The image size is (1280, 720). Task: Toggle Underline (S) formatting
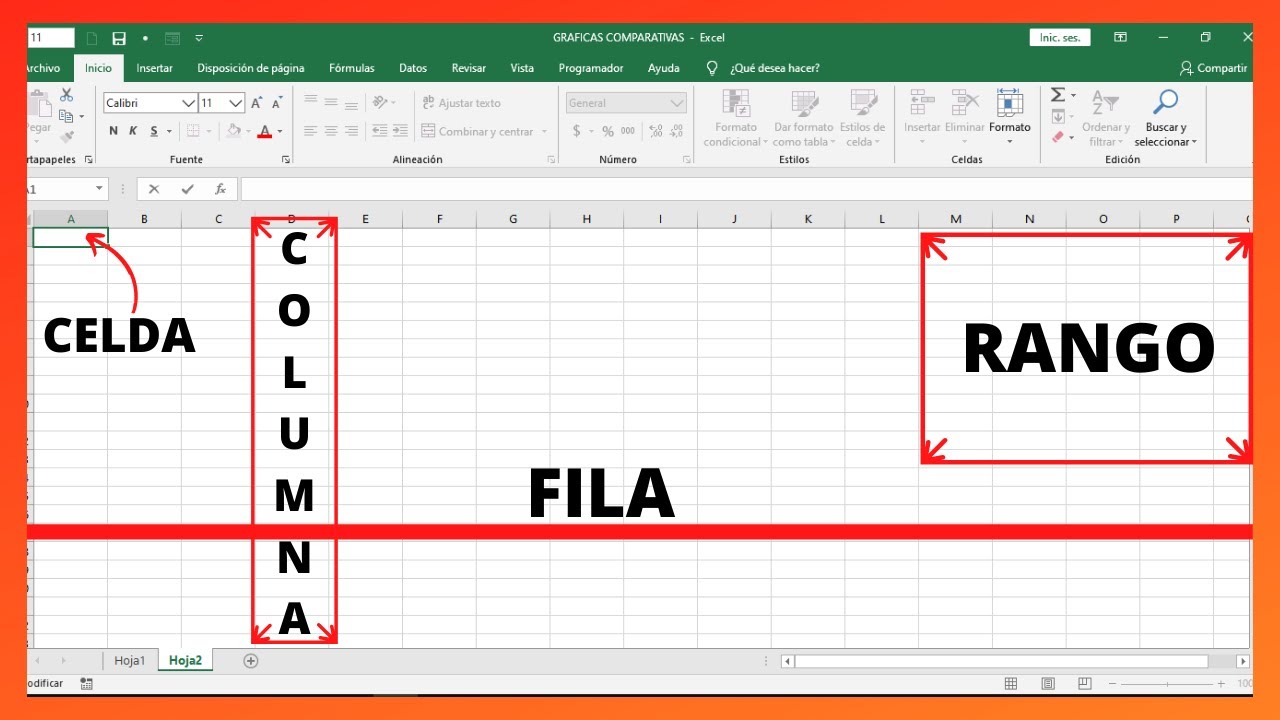pyautogui.click(x=154, y=131)
